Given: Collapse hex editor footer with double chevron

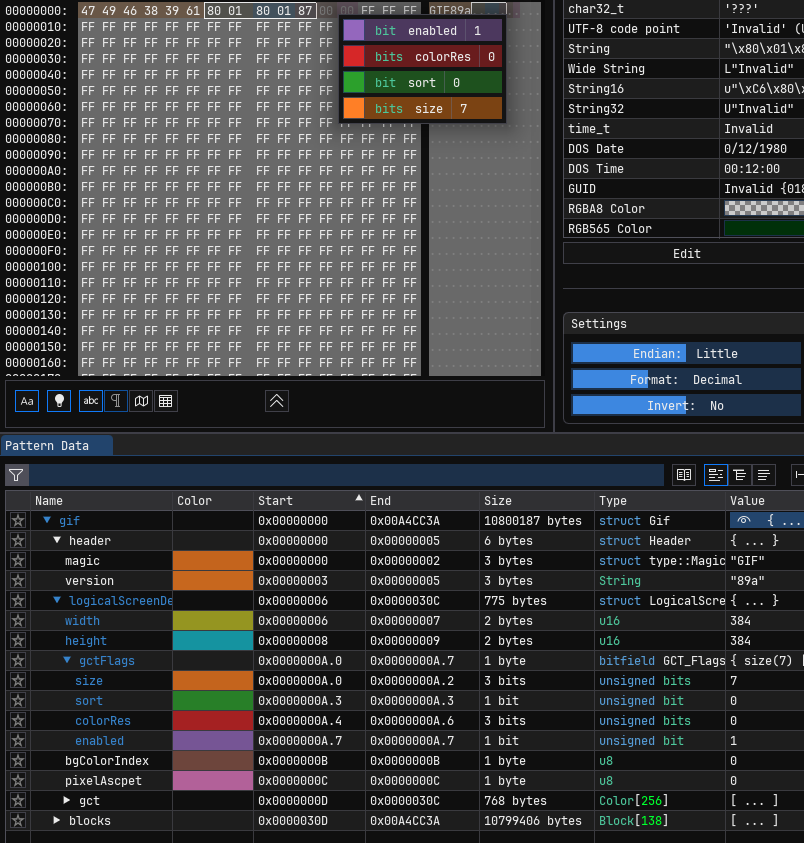Looking at the screenshot, I should (x=276, y=401).
